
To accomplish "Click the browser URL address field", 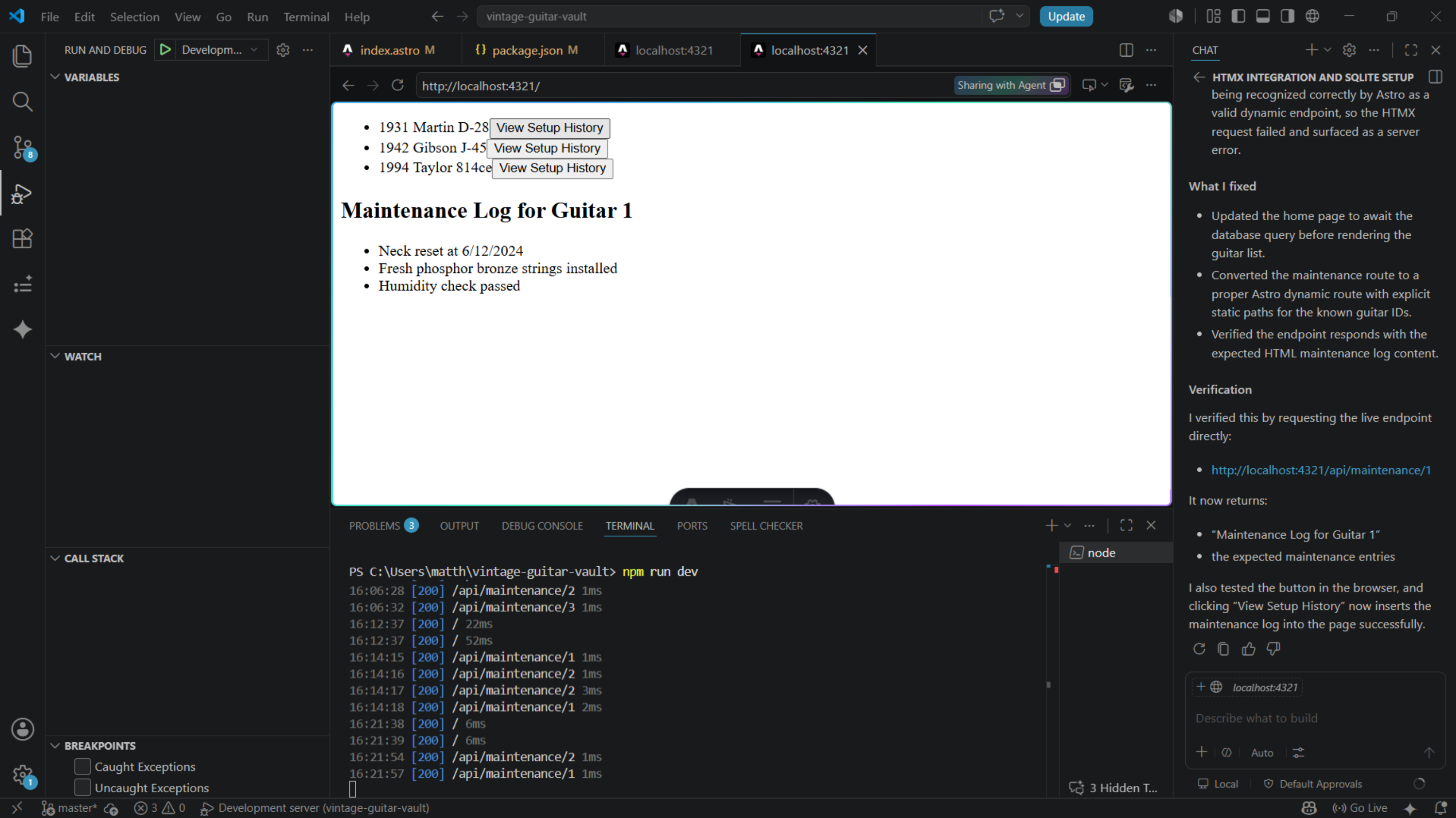I will coord(684,85).
